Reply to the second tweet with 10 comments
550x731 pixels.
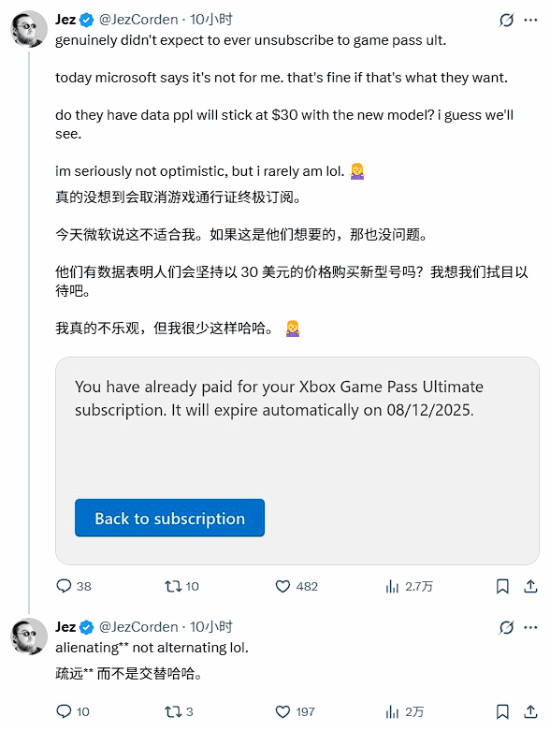pos(73,711)
